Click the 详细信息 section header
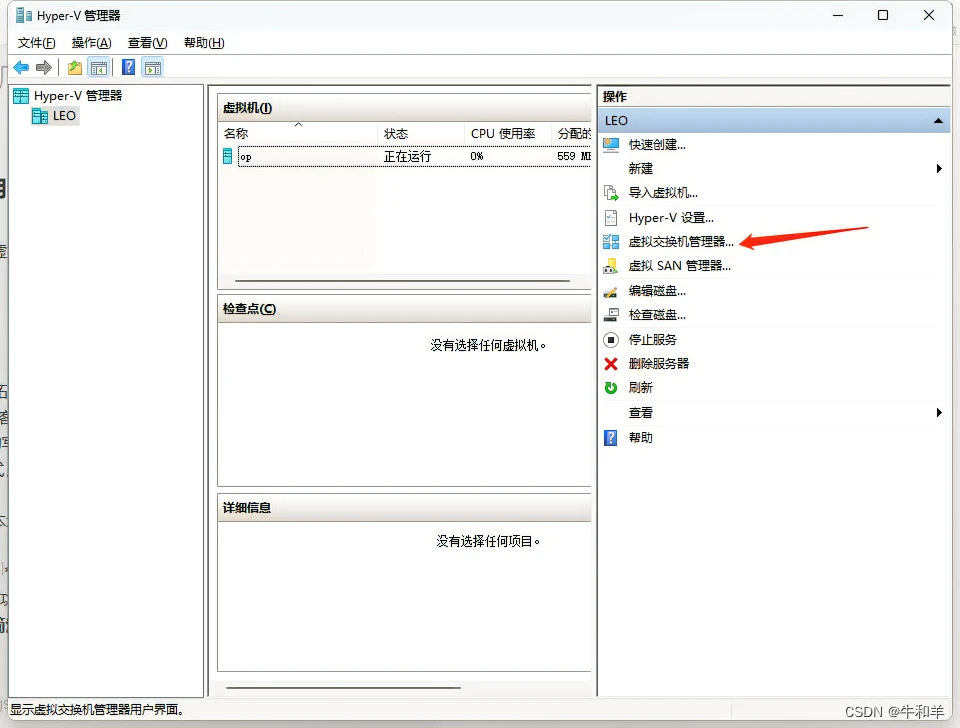The height and width of the screenshot is (728, 960). coord(404,508)
